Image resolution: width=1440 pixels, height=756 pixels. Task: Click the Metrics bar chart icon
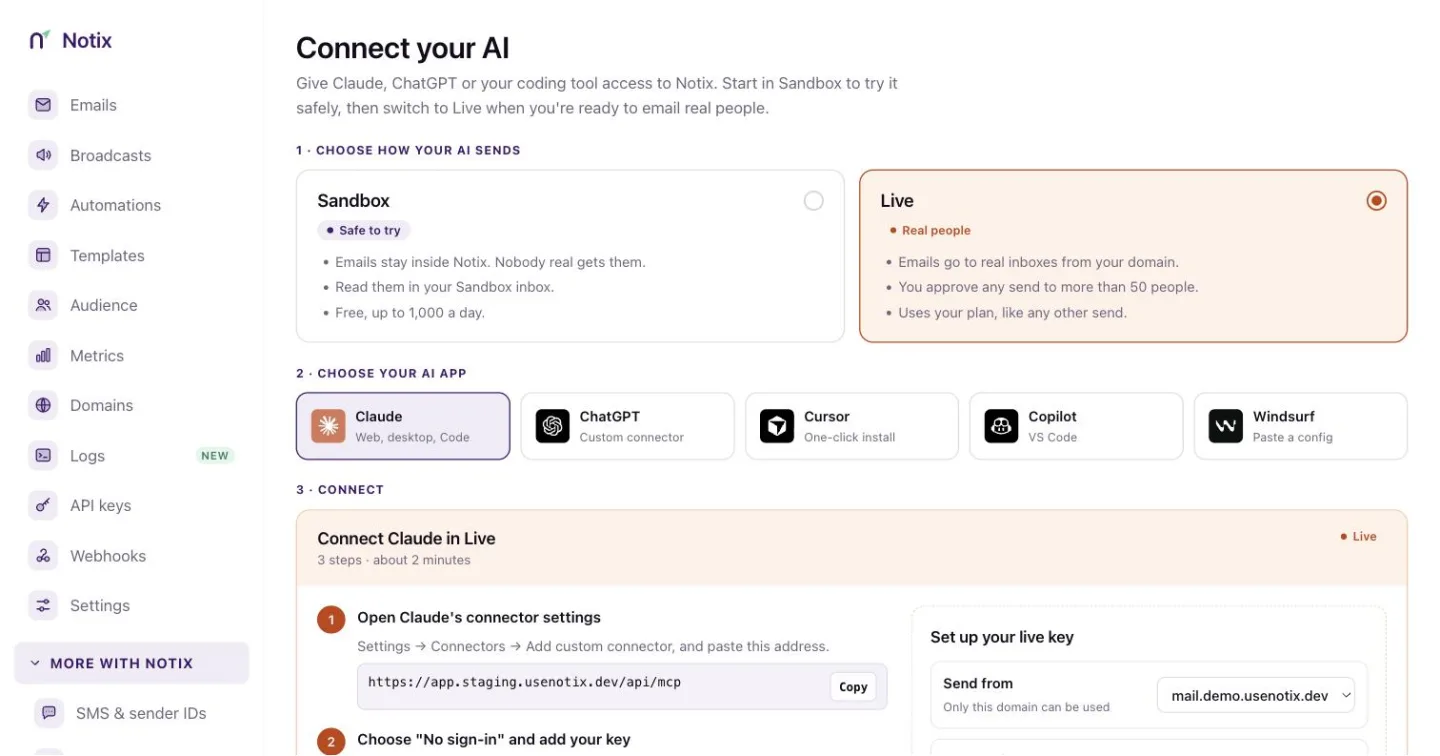43,355
